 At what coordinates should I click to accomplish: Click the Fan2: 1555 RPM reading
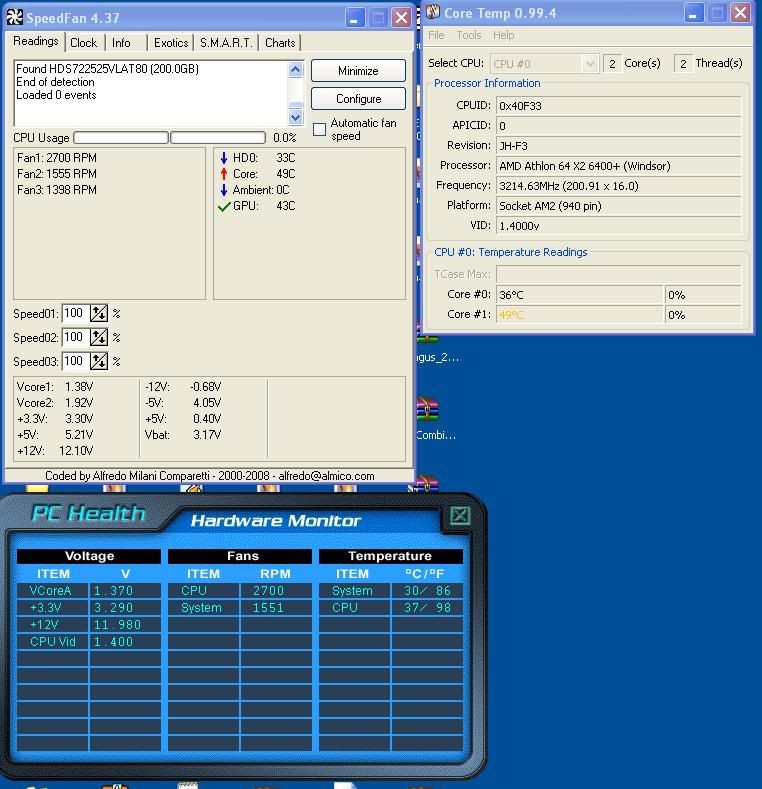[x=57, y=174]
